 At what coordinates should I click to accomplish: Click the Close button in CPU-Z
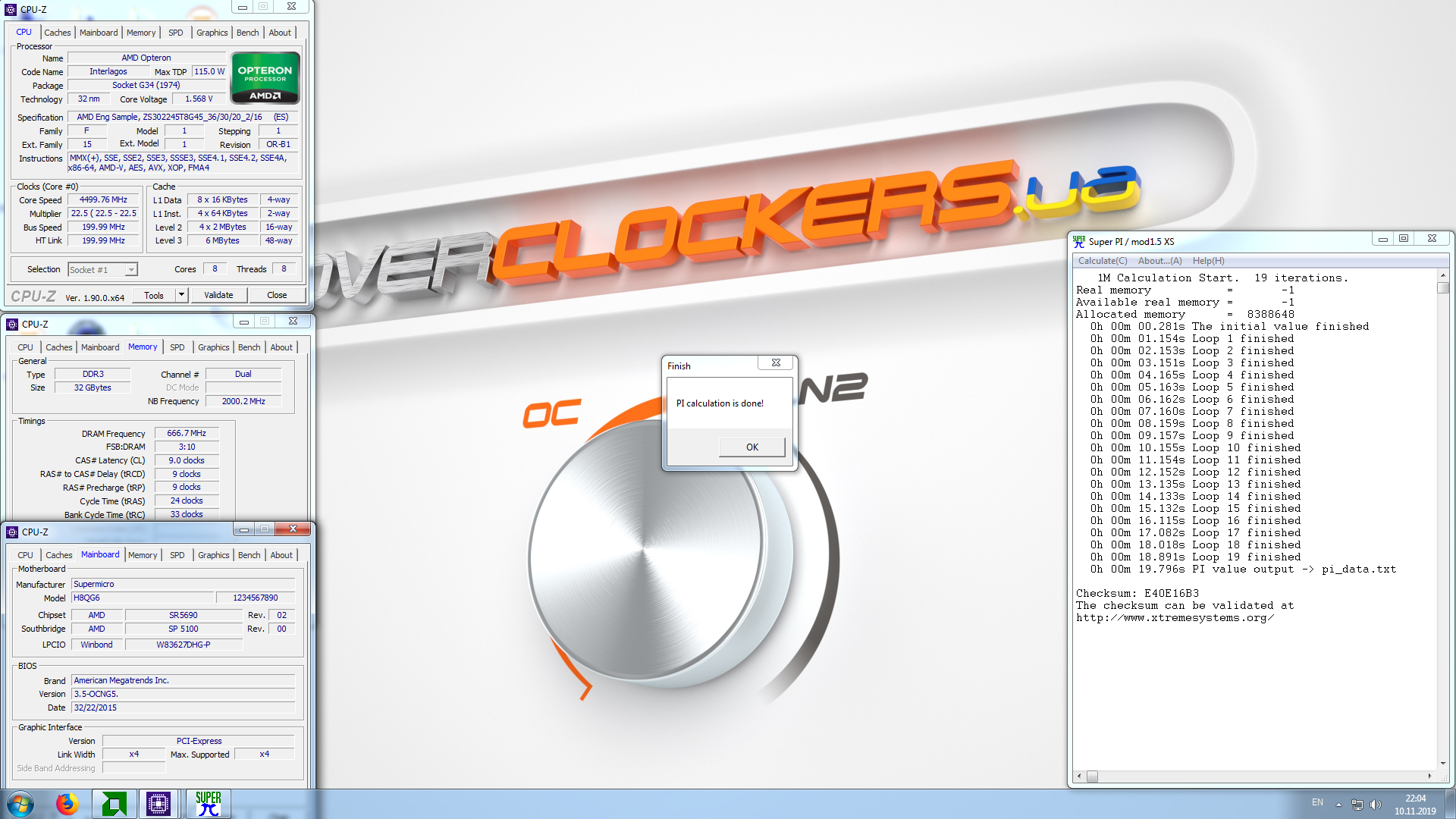point(277,295)
